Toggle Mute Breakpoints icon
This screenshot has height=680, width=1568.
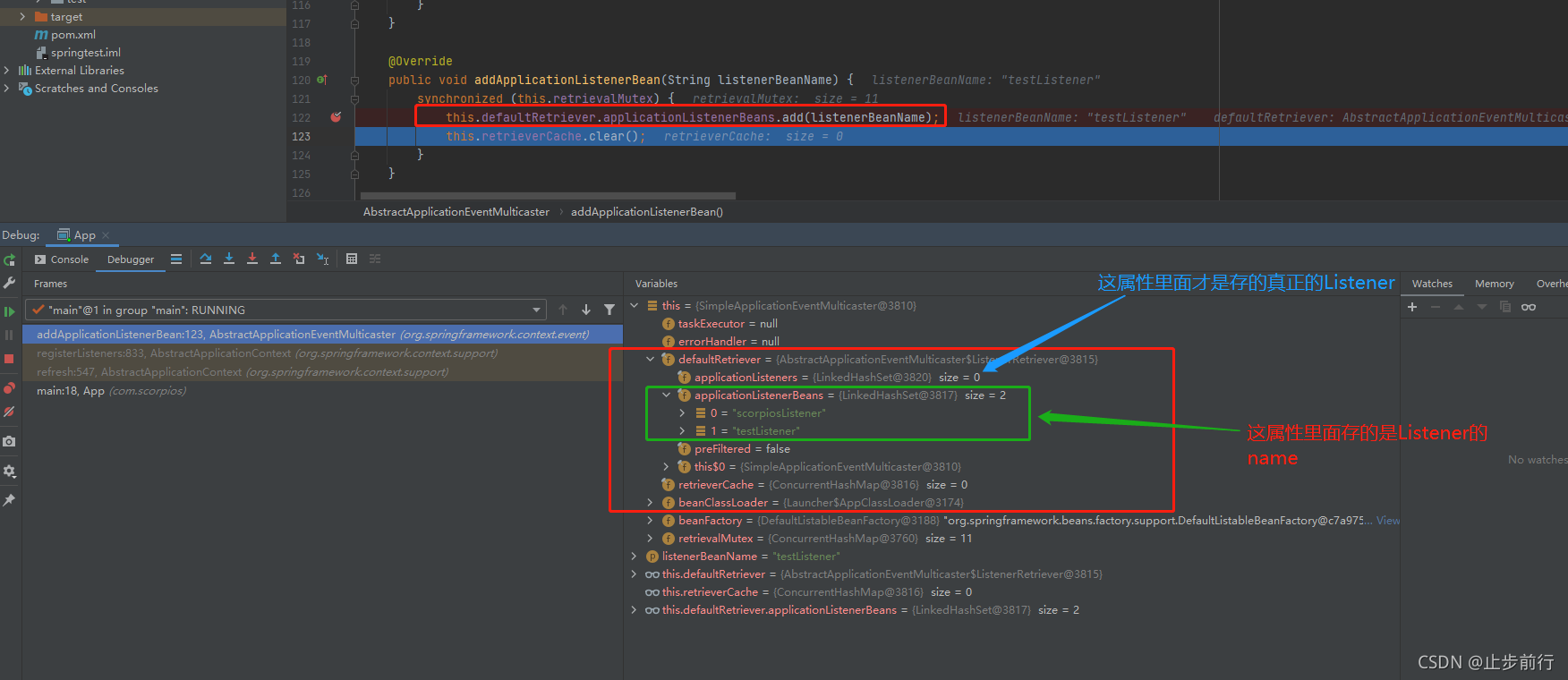(10, 412)
